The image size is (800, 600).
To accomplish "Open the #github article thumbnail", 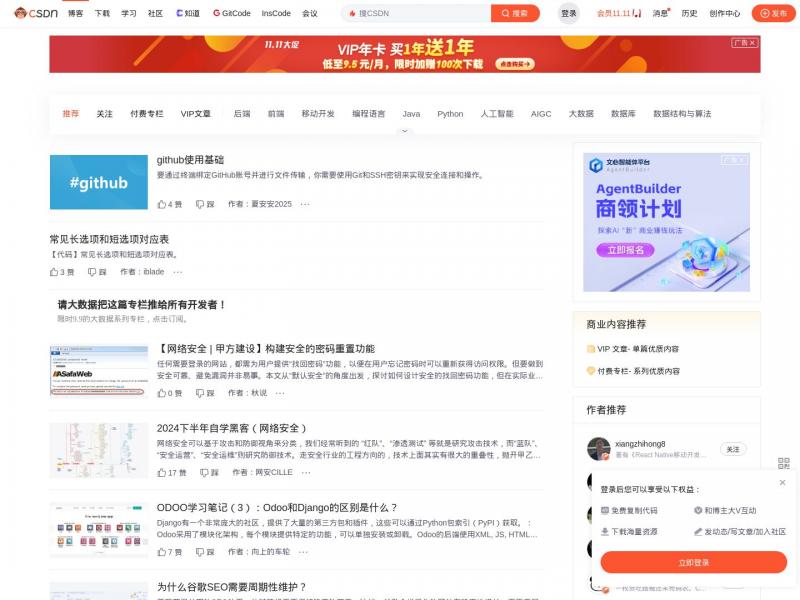I will (99, 182).
